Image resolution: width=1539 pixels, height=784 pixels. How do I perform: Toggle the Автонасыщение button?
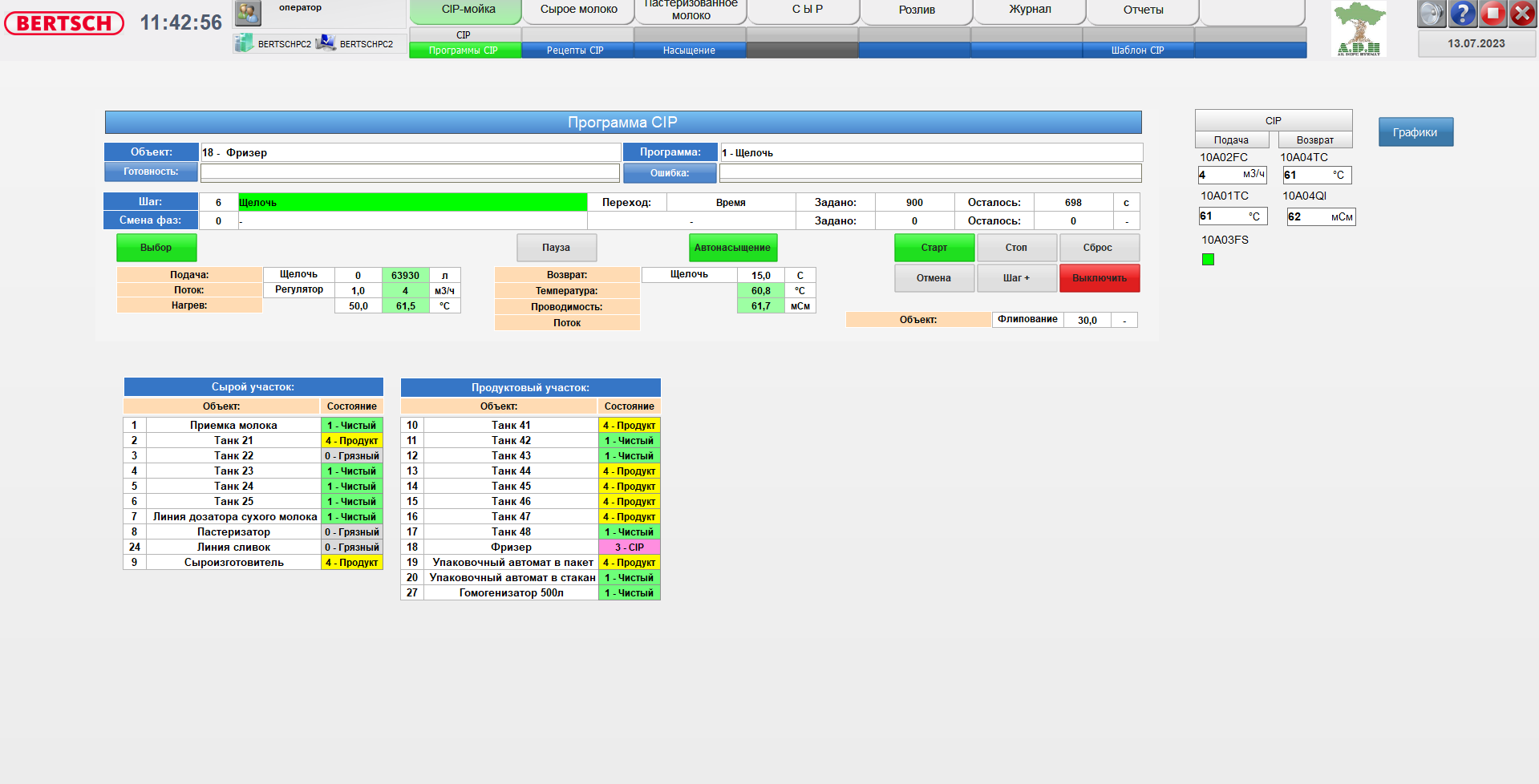(x=732, y=248)
